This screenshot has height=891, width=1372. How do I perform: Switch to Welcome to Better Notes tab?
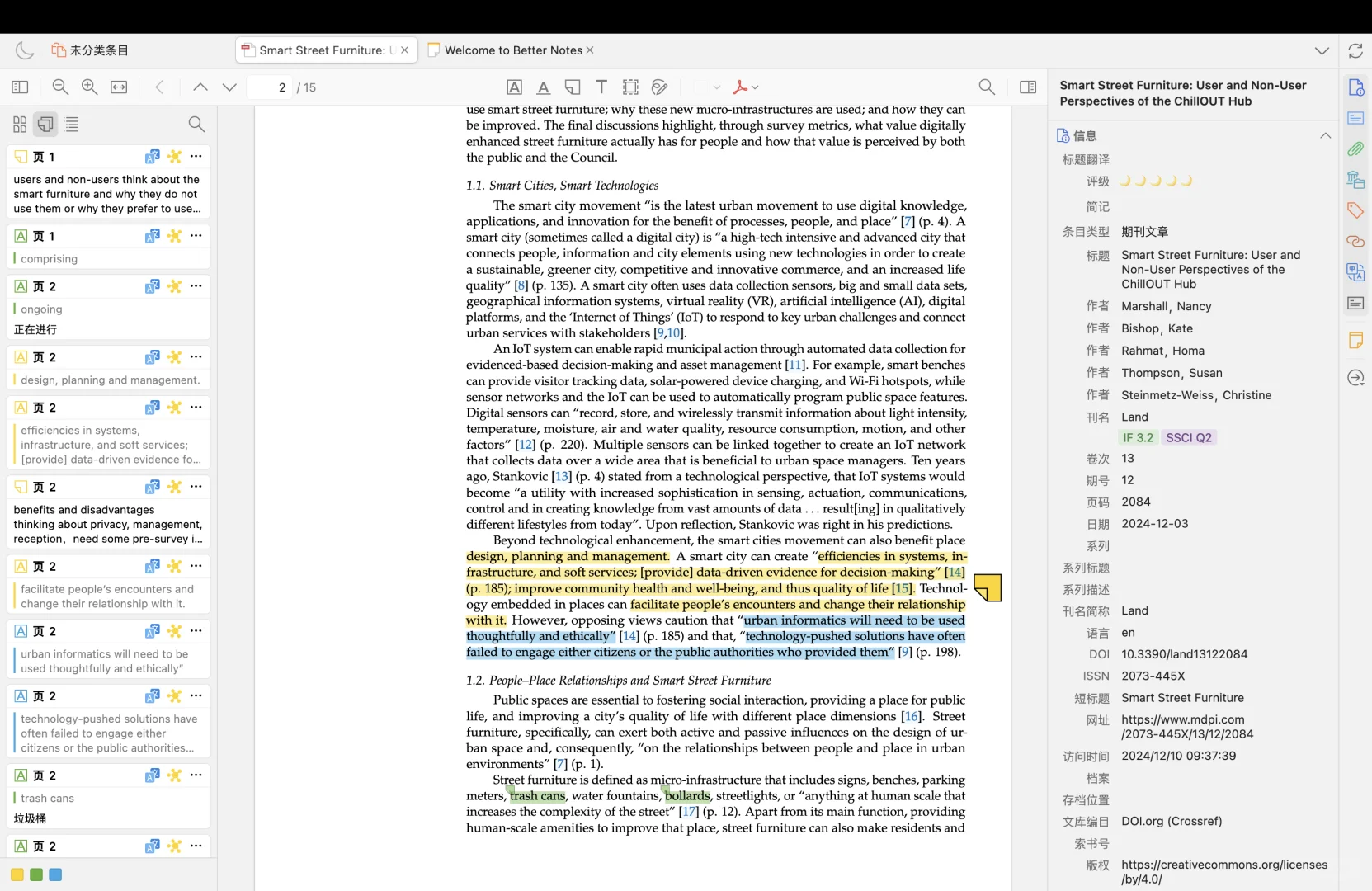pyautogui.click(x=512, y=50)
